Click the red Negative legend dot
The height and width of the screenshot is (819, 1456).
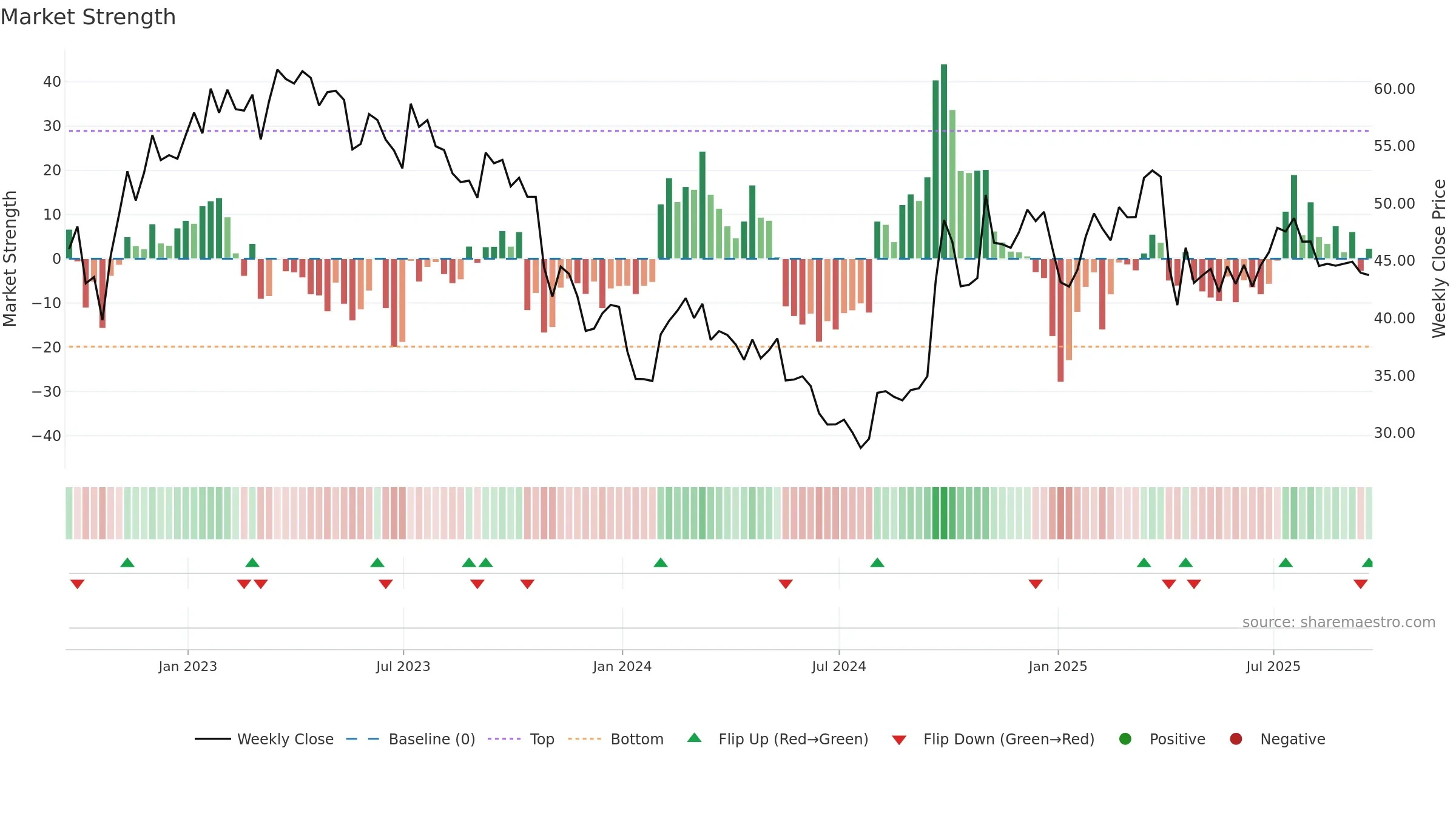[1236, 739]
